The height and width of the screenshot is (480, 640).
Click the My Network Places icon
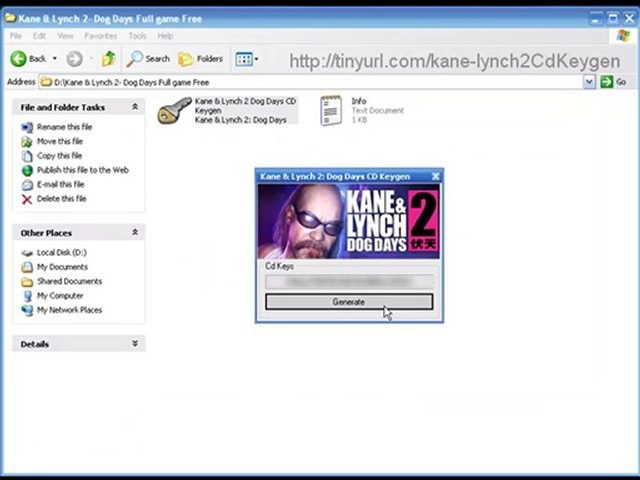click(x=27, y=310)
